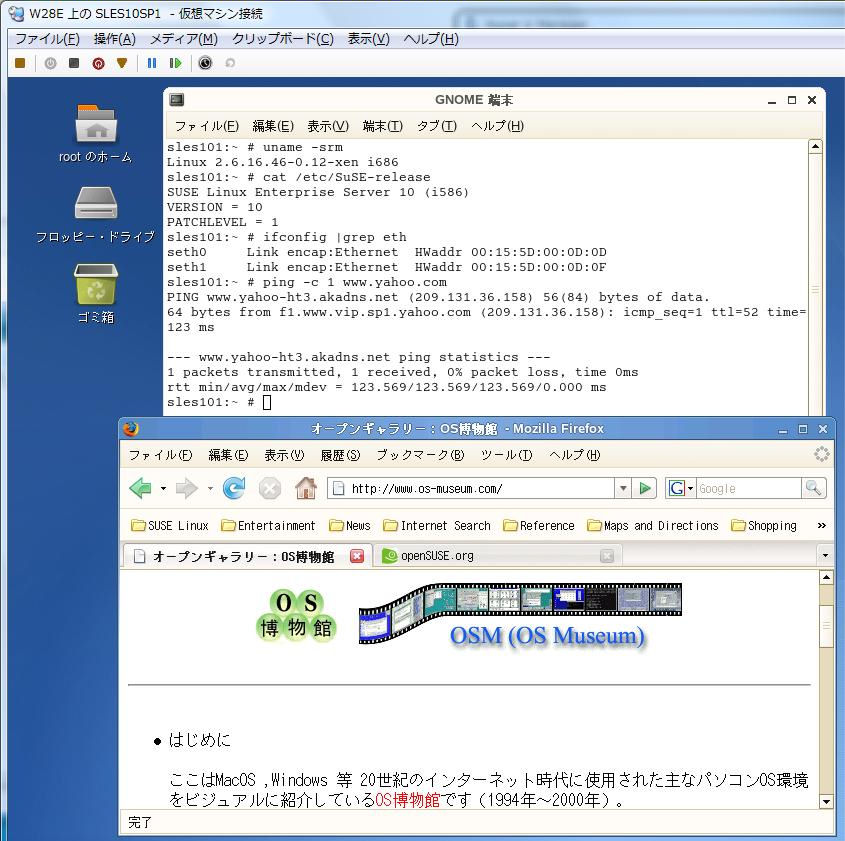Viewport: 845px width, 841px height.
Task: Open Firefox's ツール(T) menu
Action: point(507,455)
